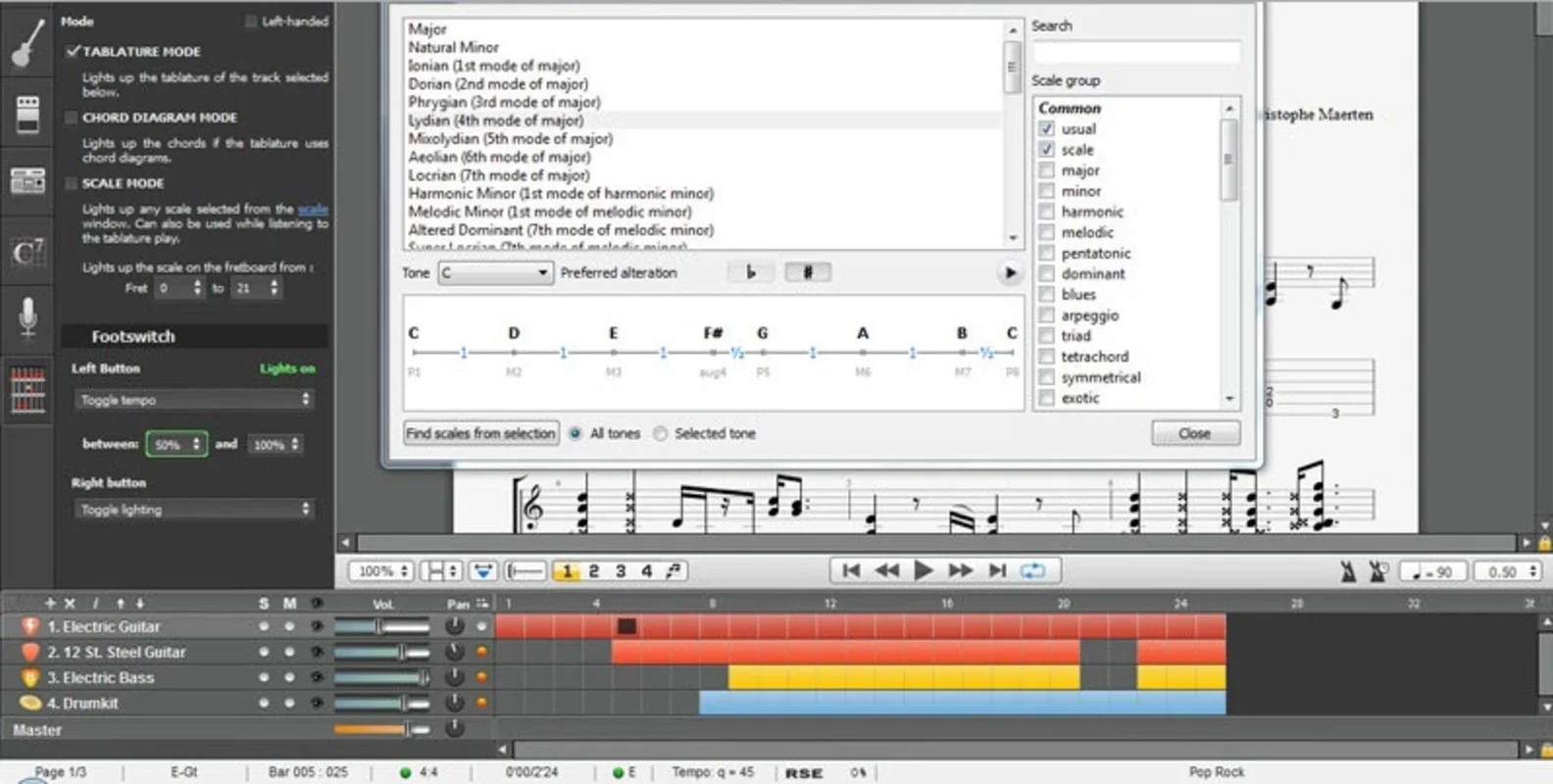Open the 100% zoom level dropdown

[382, 570]
